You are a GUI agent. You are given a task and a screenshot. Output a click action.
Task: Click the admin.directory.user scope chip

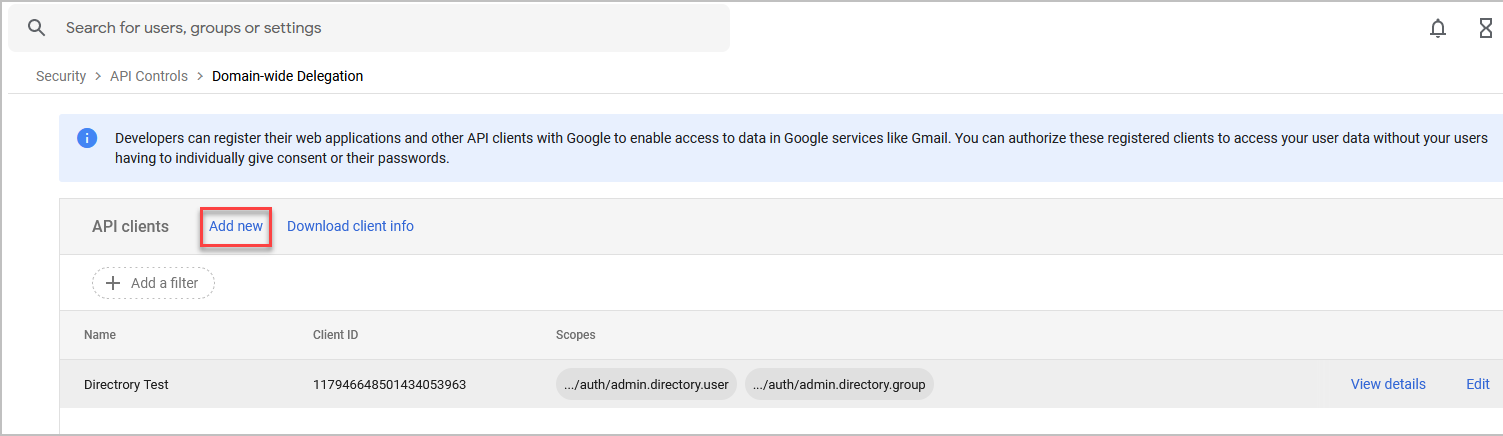pyautogui.click(x=647, y=384)
